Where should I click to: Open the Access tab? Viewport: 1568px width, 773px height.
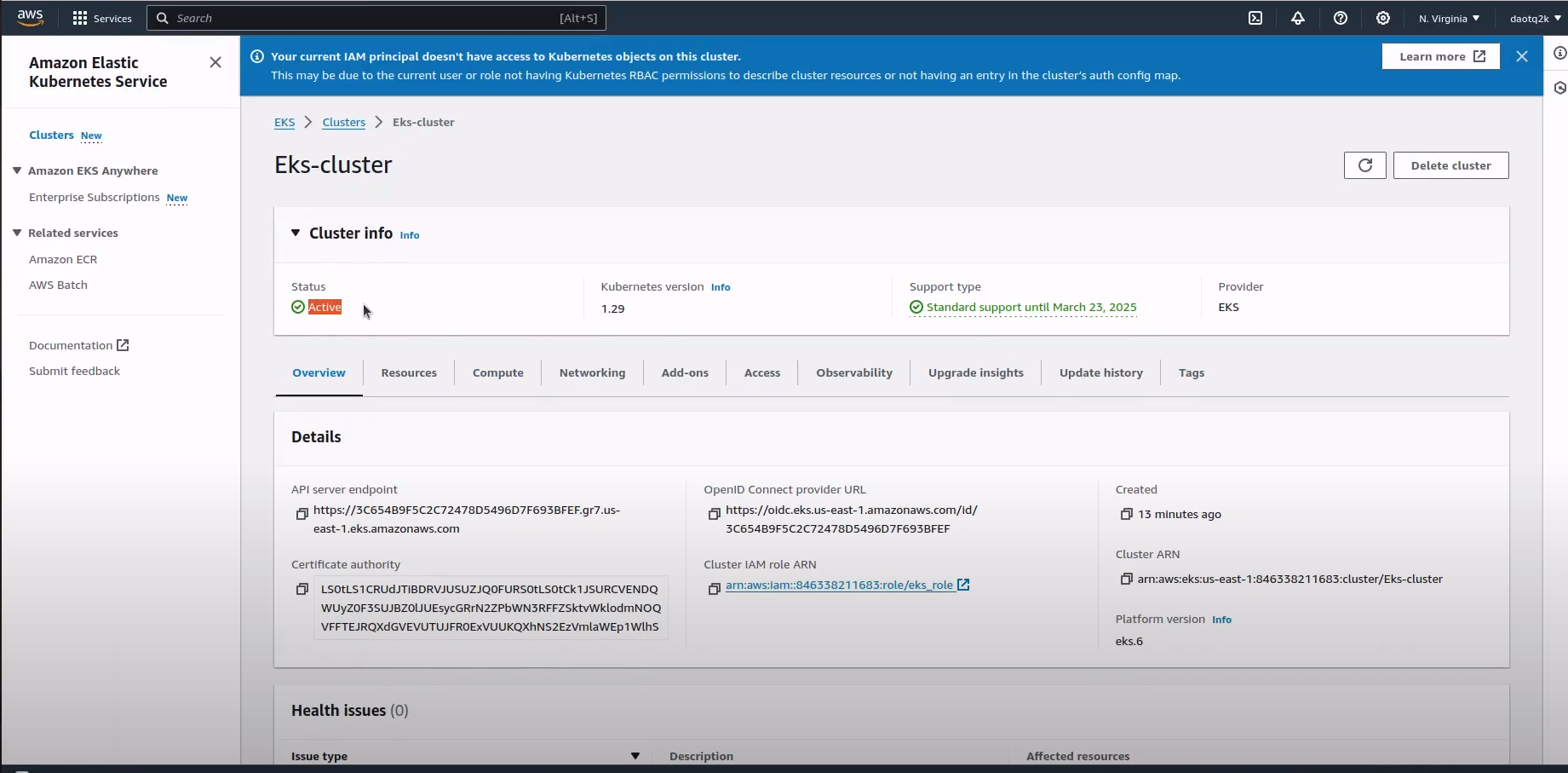point(762,372)
